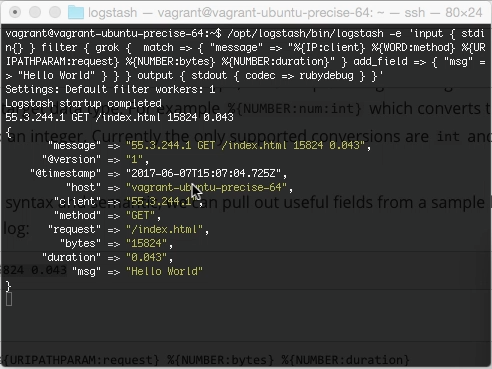Click the "@timestamp" key in output

pyautogui.click(x=65, y=173)
